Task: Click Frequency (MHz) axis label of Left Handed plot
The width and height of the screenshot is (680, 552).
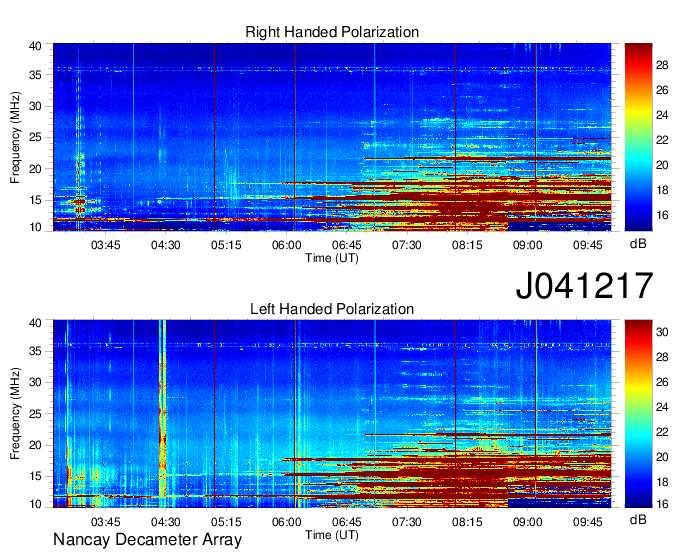Action: pyautogui.click(x=15, y=414)
